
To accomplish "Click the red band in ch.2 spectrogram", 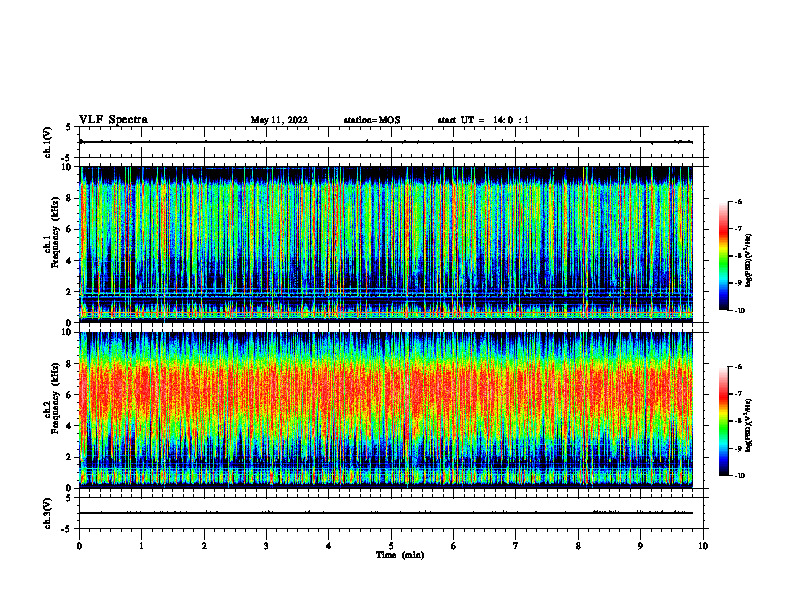I will click(386, 394).
